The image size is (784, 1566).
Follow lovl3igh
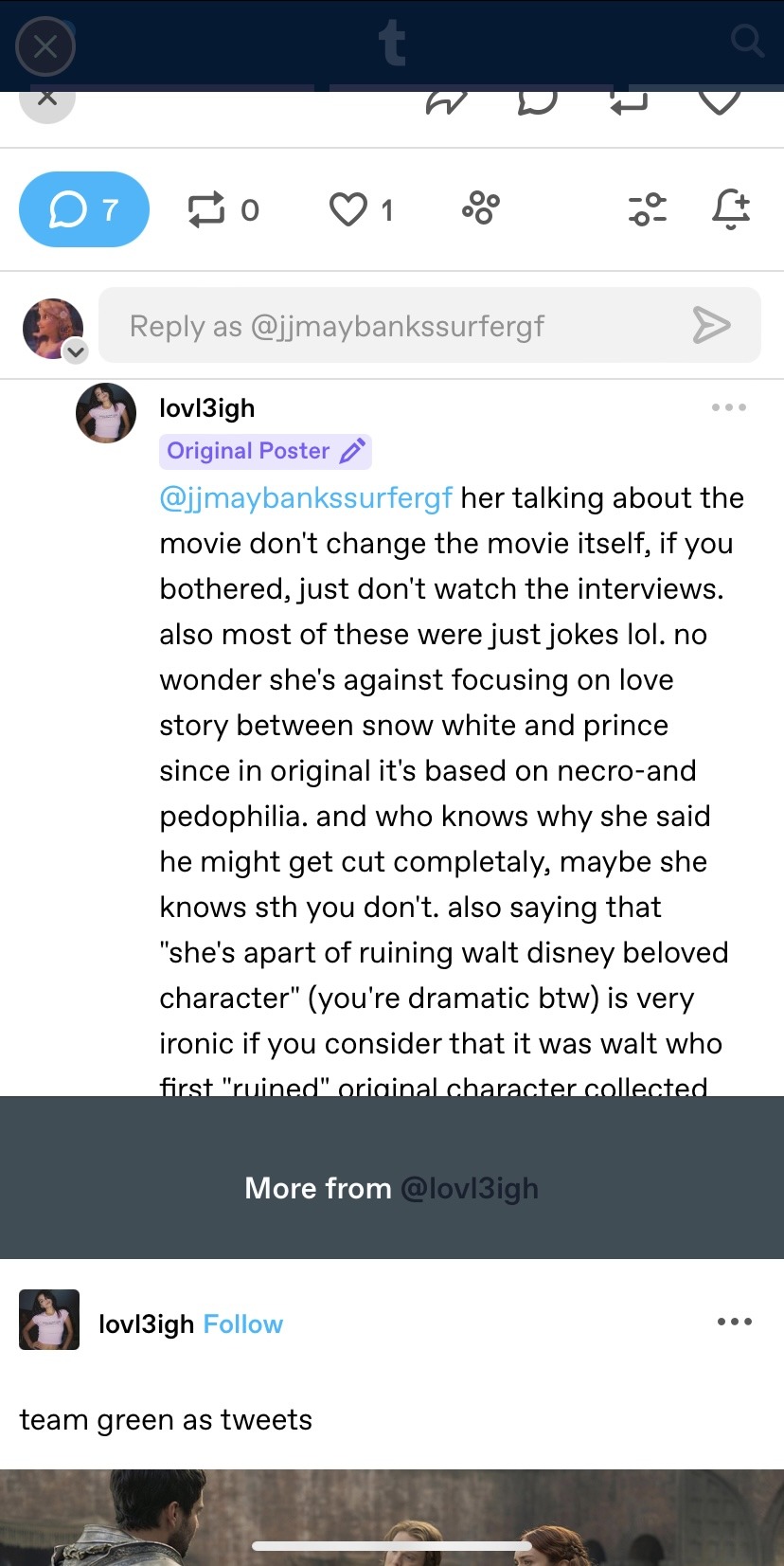click(243, 1324)
